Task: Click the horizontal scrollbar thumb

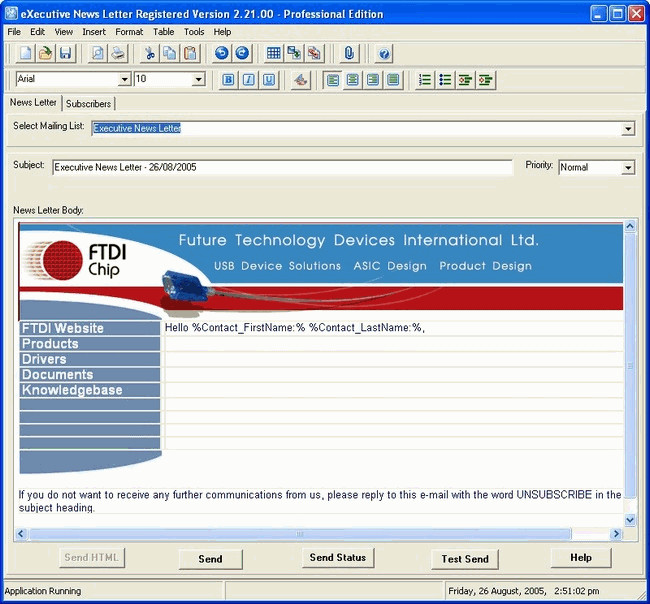Action: (x=300, y=534)
